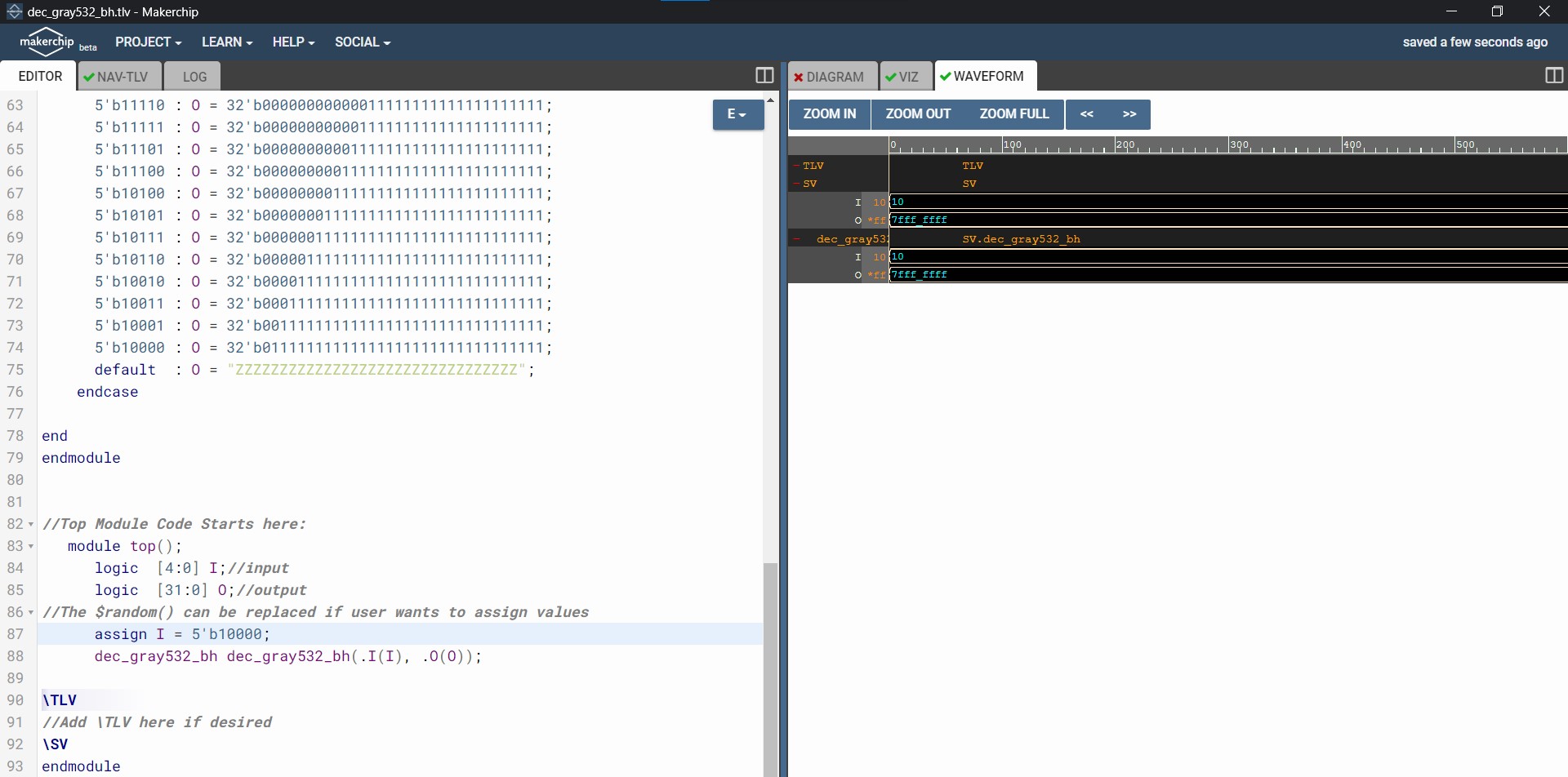Open split view with the editor pane icon
The image size is (1568, 777).
point(764,75)
